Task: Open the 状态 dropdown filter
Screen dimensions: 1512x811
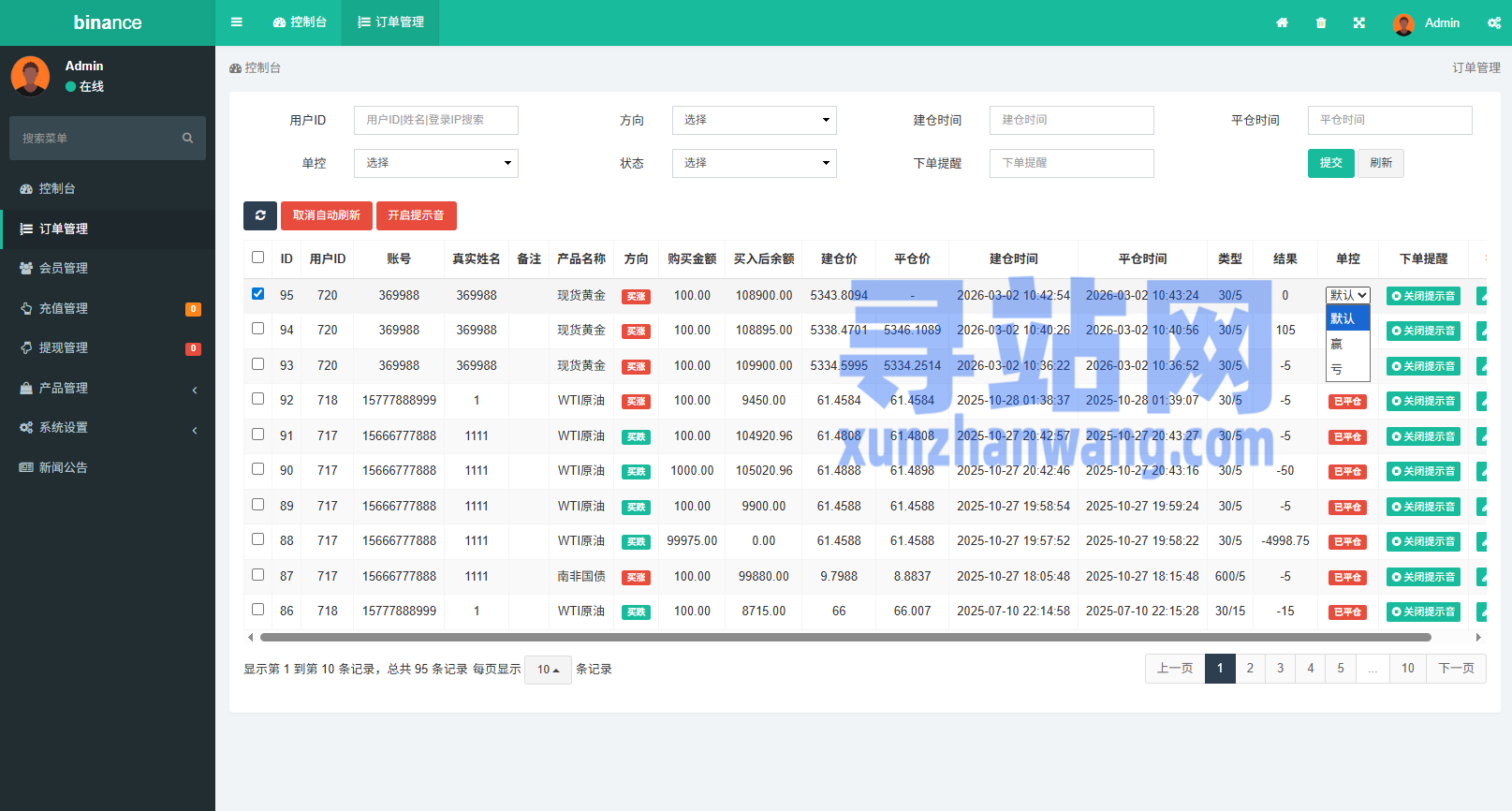Action: pos(754,163)
